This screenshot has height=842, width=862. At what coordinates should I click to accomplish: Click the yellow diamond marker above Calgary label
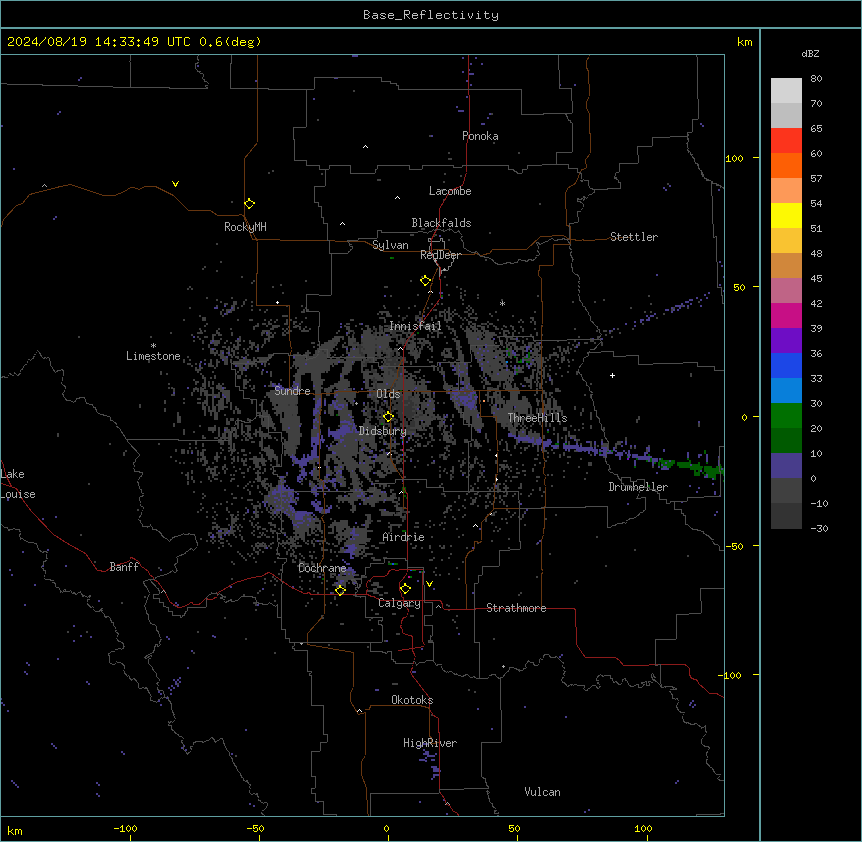[405, 589]
